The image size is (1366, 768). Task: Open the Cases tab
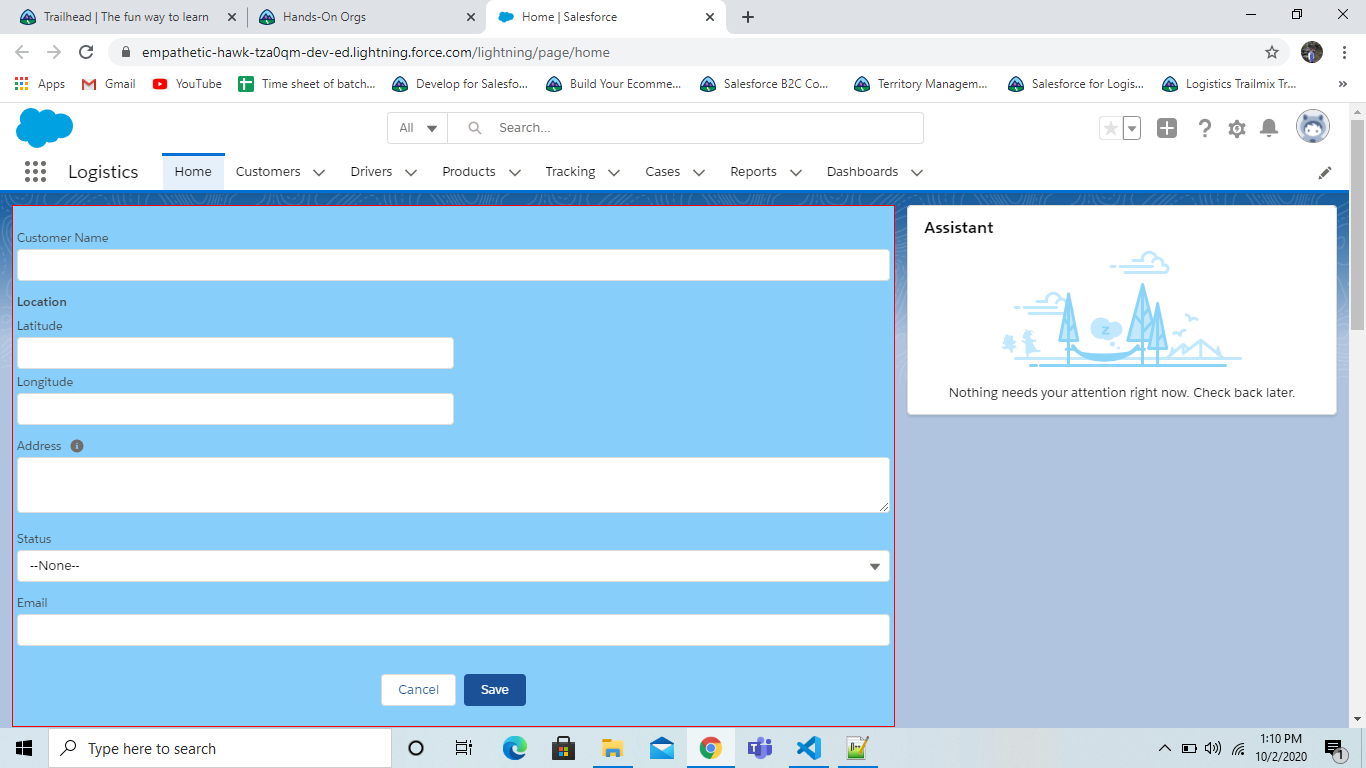[663, 172]
